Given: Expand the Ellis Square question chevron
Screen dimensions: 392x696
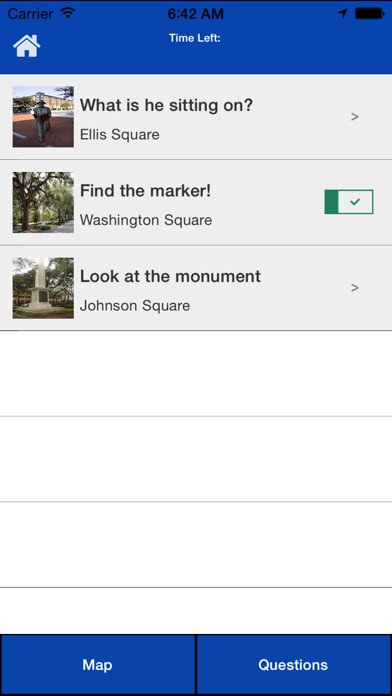Looking at the screenshot, I should (x=354, y=117).
